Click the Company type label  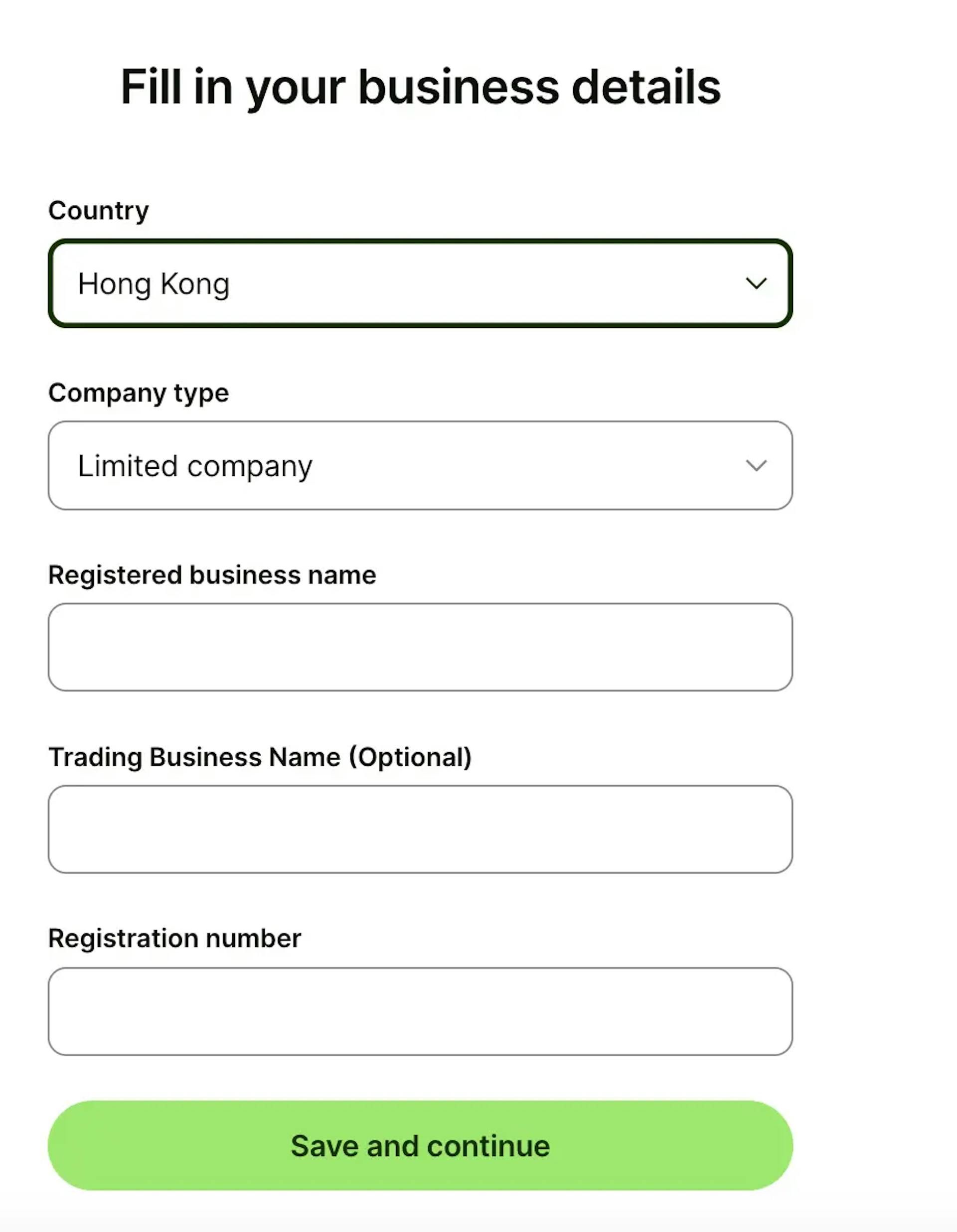(138, 392)
